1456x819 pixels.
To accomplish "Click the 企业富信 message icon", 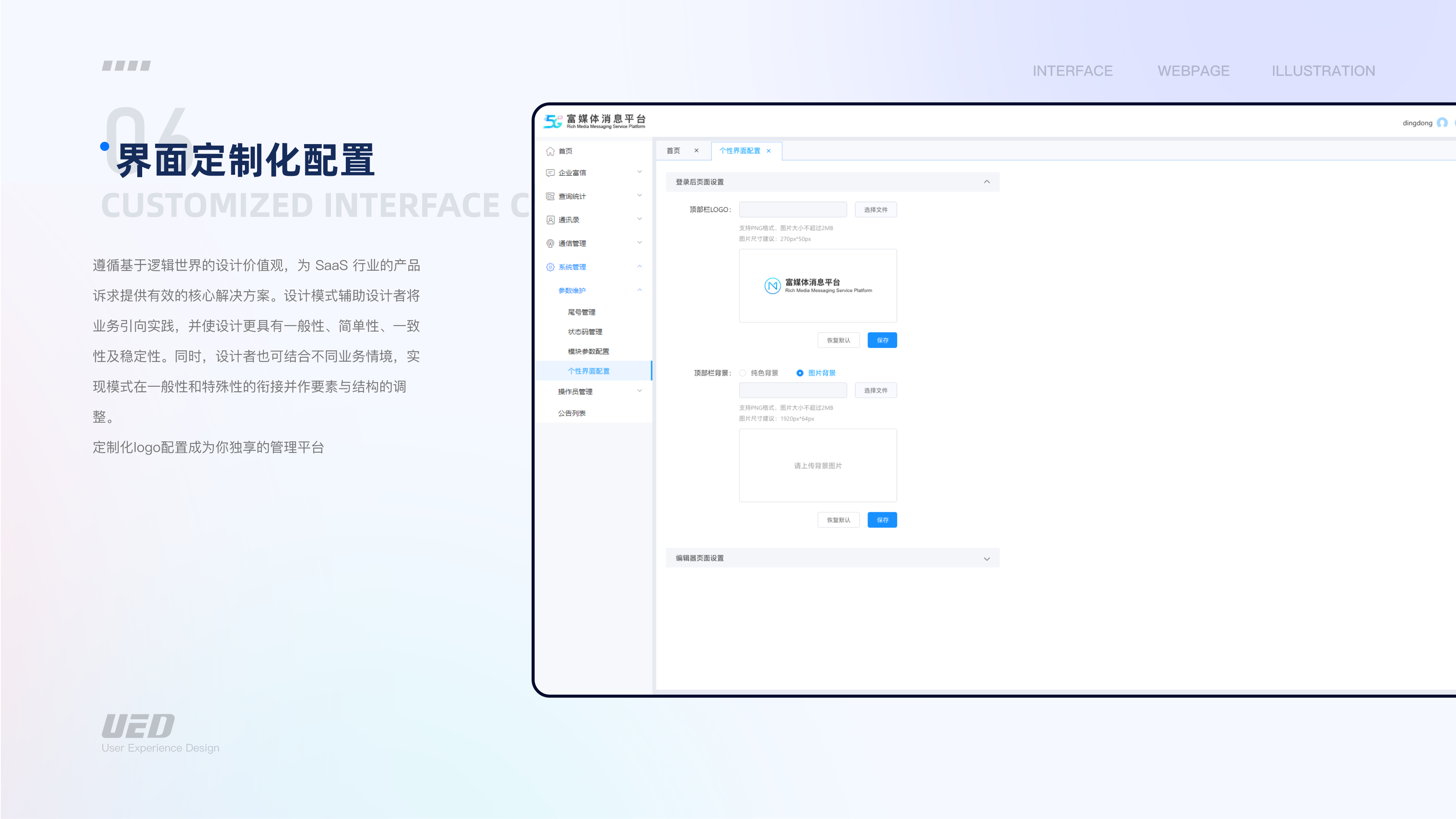I will point(550,173).
